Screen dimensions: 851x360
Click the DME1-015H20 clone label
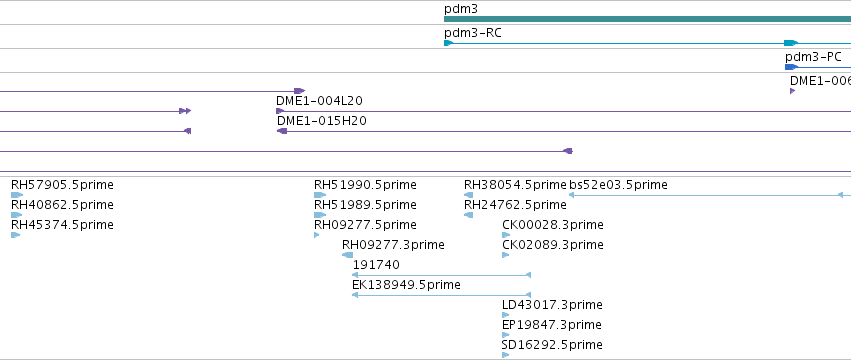(x=321, y=121)
